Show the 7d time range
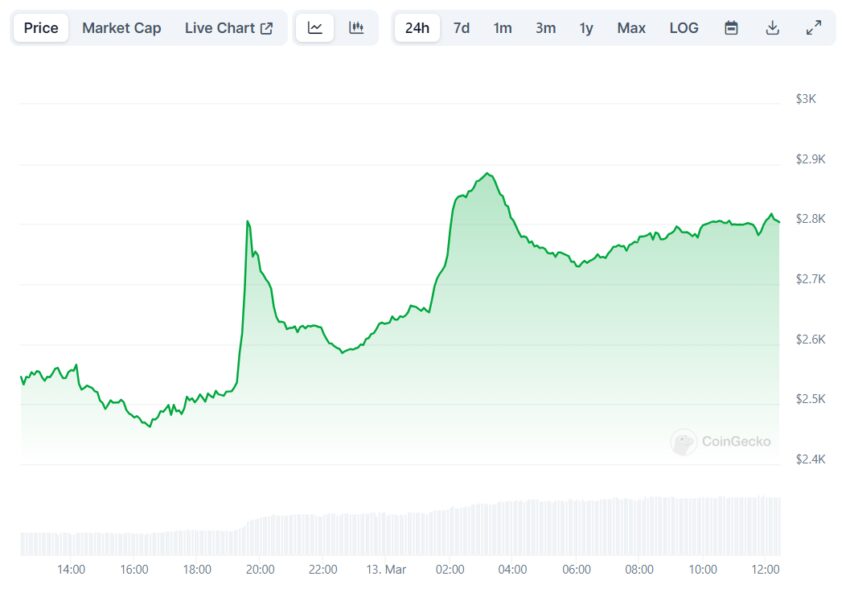Screen dimensions: 850x597 coord(461,28)
